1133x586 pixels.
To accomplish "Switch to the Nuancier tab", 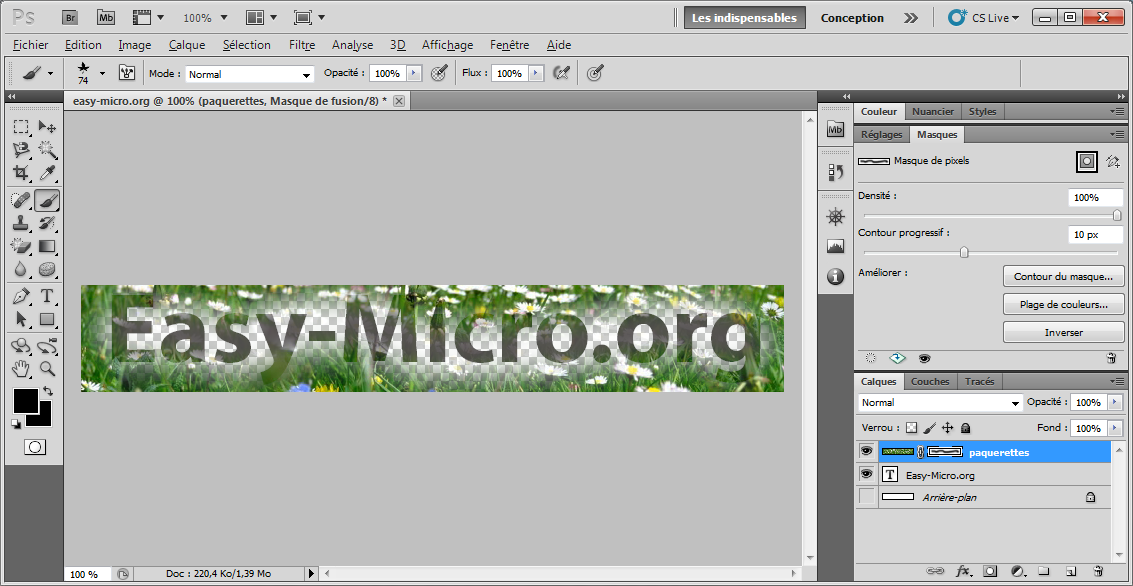I will (x=932, y=111).
